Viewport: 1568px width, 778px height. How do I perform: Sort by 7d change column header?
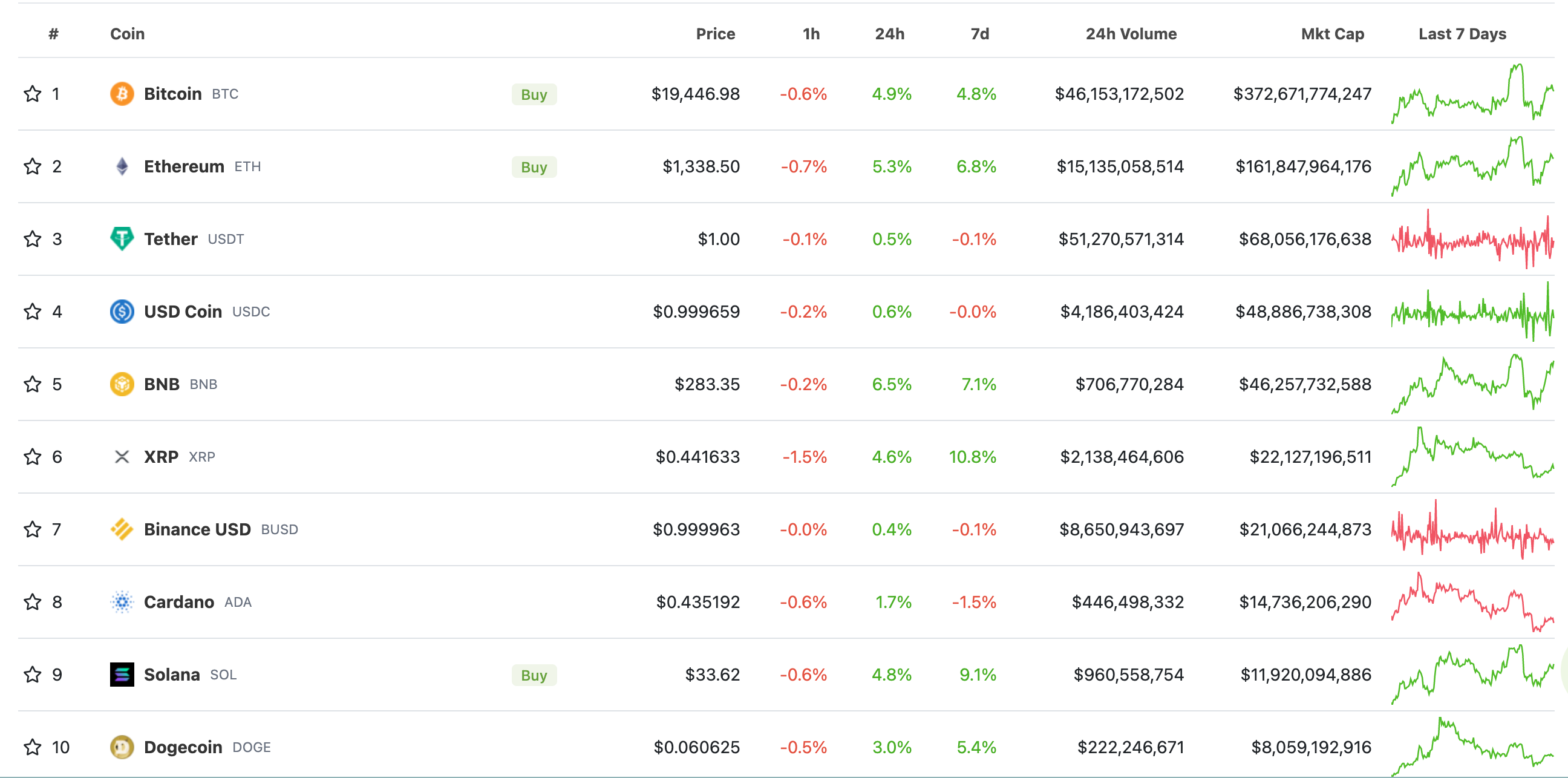[979, 34]
